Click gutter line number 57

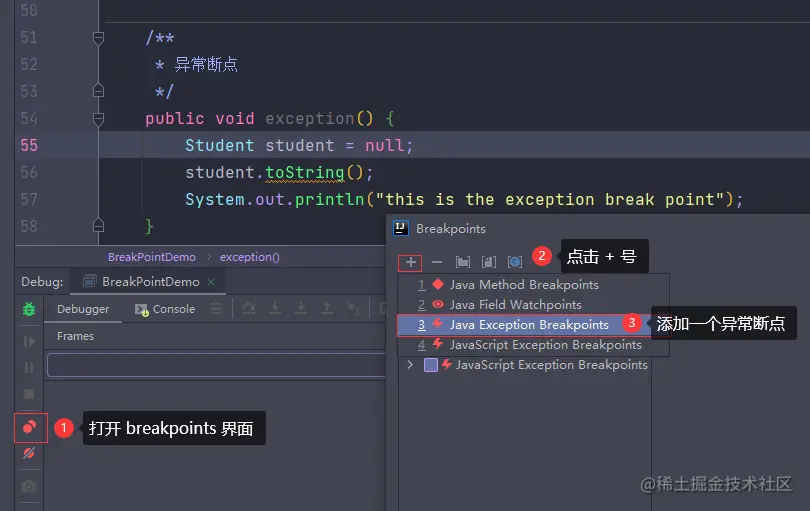29,199
